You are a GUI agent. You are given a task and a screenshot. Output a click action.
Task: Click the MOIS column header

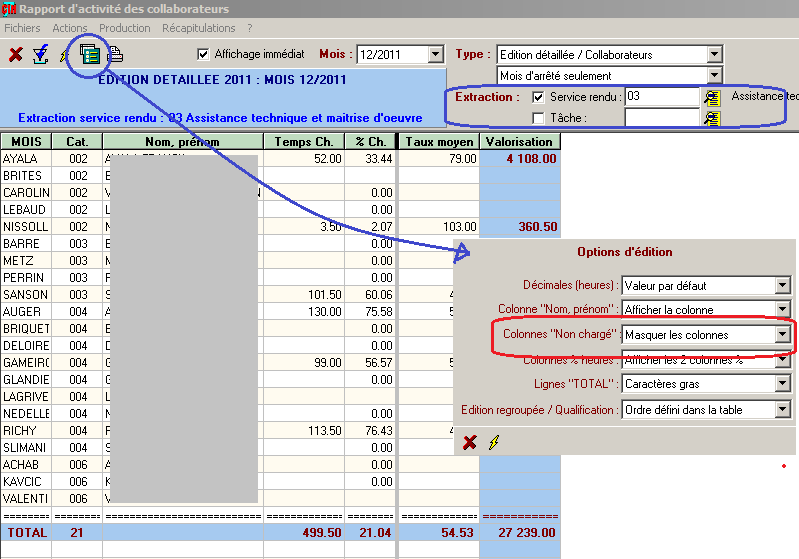pos(26,142)
